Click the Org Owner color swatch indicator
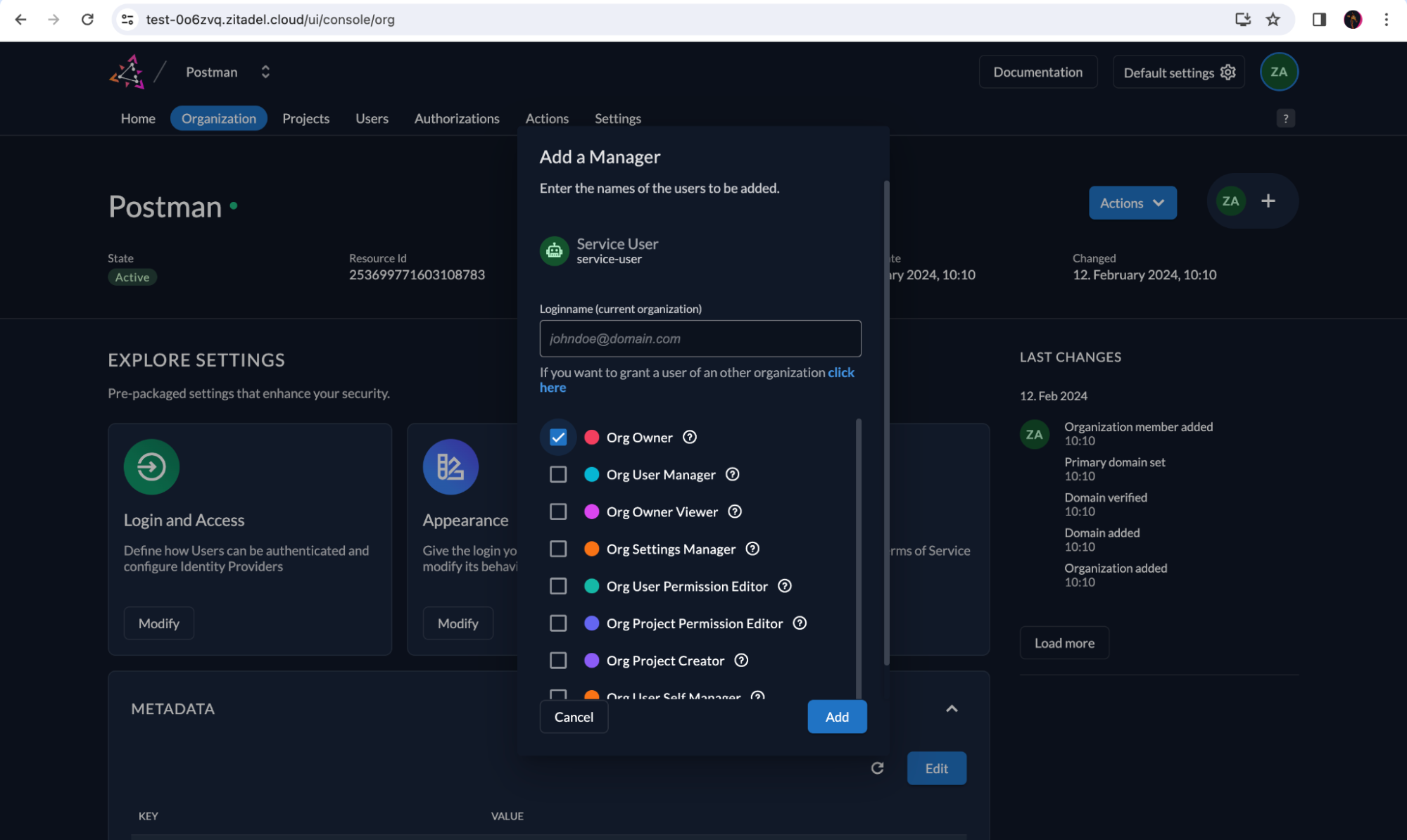 click(x=591, y=438)
